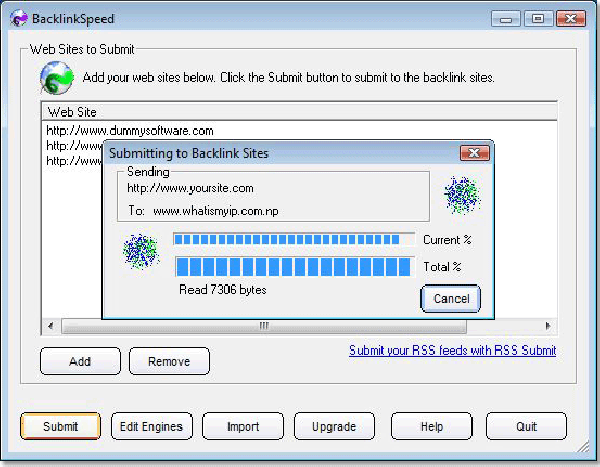
Task: Click the http://www.yoursite.com sending text
Action: [190, 188]
